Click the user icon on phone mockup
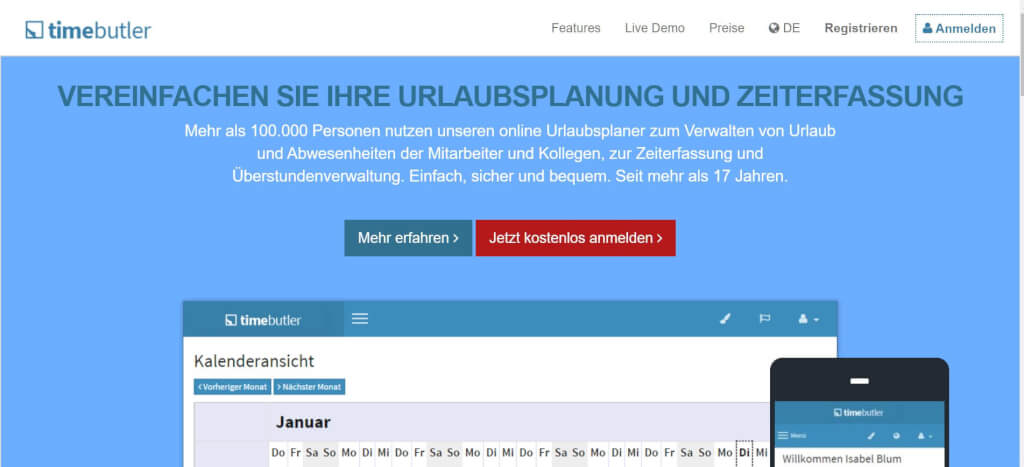This screenshot has width=1024, height=467. [924, 436]
